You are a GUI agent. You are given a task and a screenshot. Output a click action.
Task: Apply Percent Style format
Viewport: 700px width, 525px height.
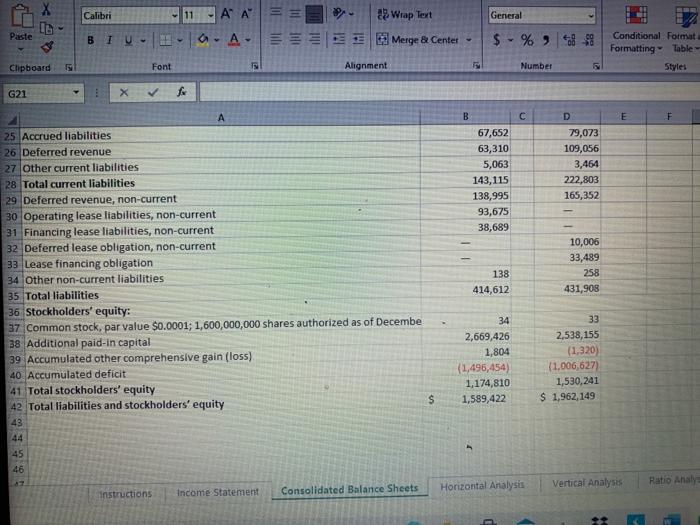click(527, 40)
